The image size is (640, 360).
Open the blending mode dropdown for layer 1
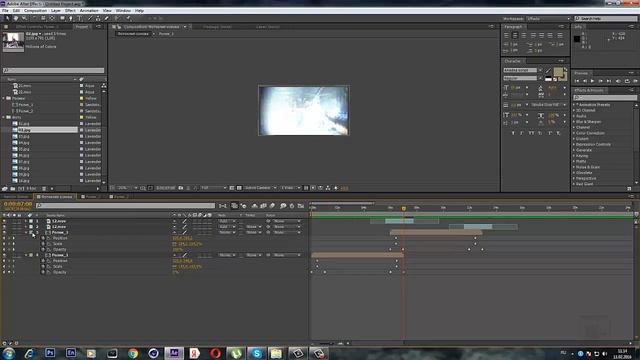point(228,221)
